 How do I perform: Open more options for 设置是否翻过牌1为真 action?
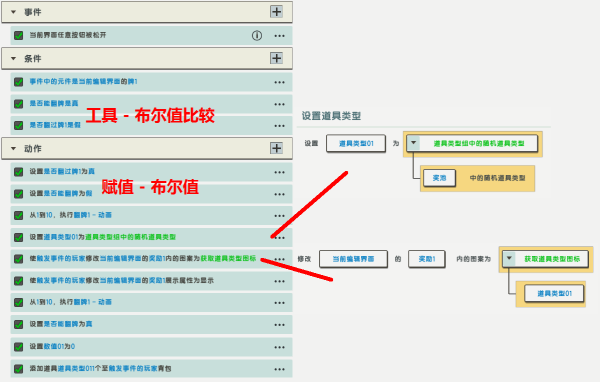coord(279,173)
